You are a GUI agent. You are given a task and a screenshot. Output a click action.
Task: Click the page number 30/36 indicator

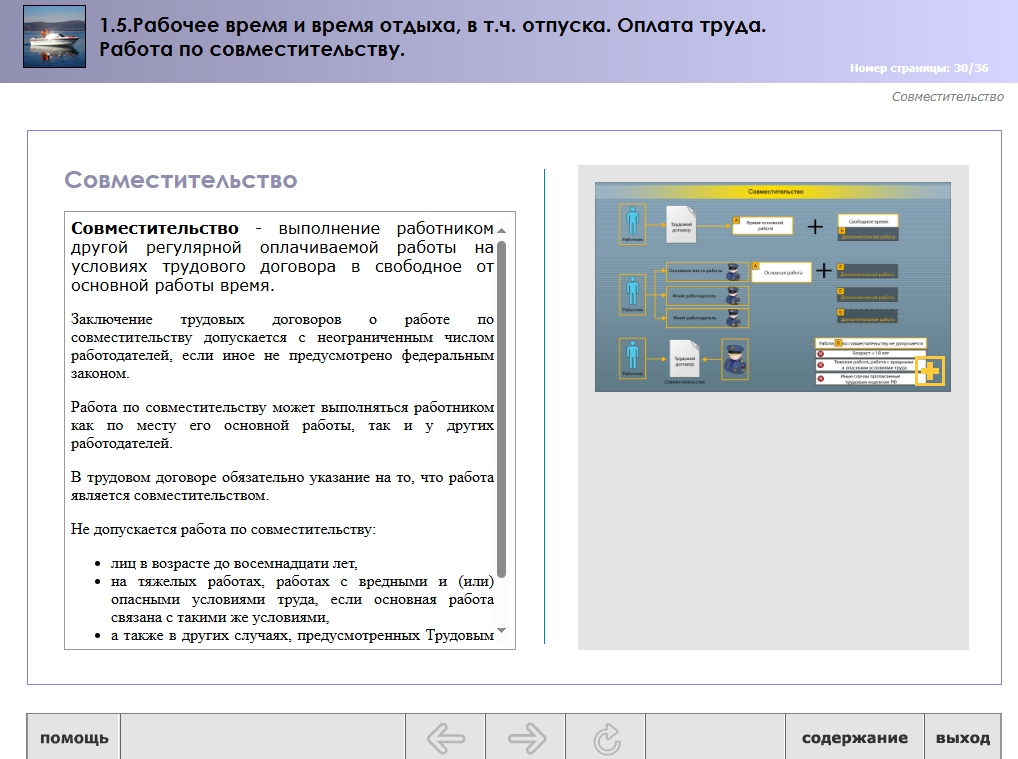(919, 68)
